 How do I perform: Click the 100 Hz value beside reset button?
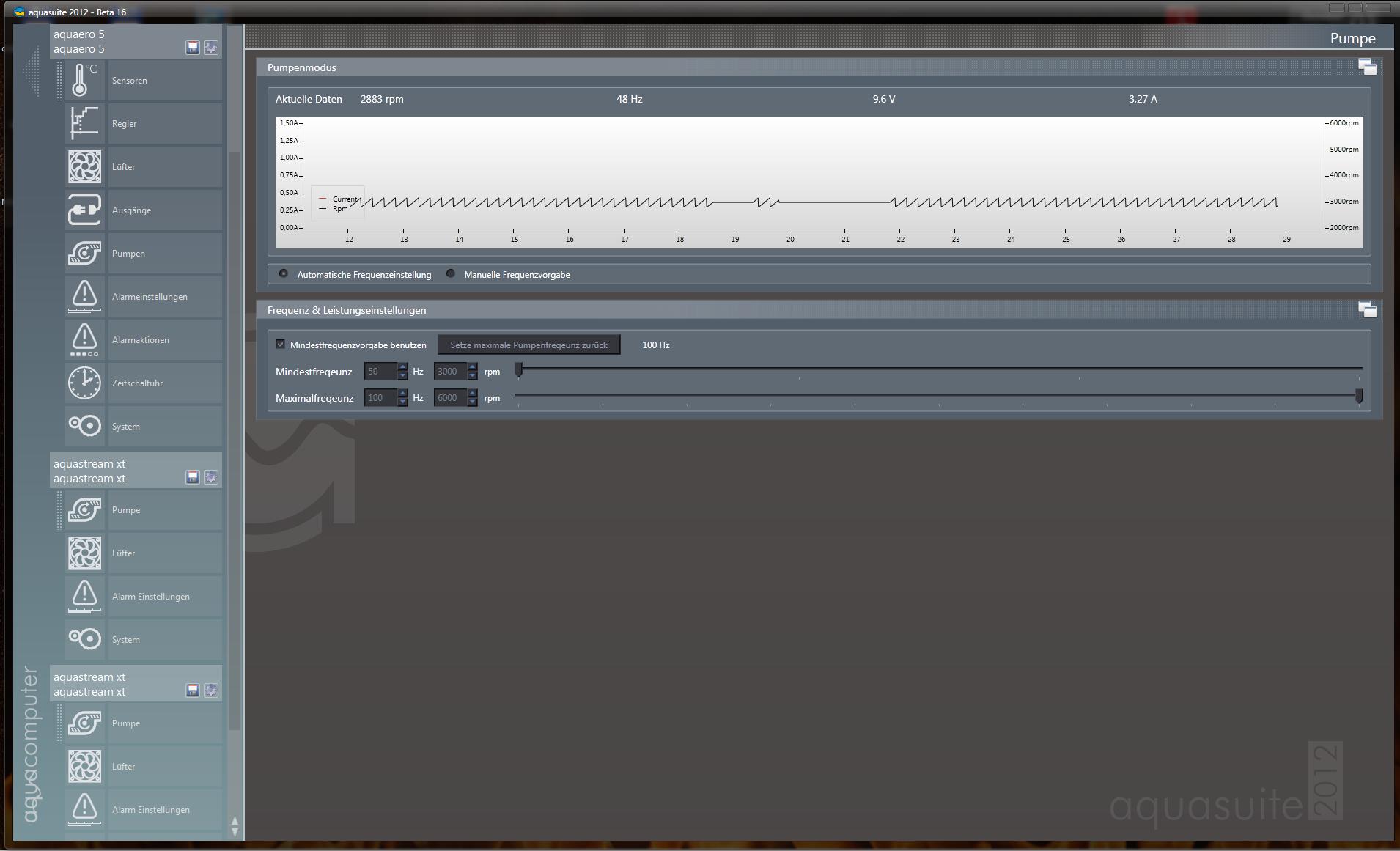click(656, 345)
